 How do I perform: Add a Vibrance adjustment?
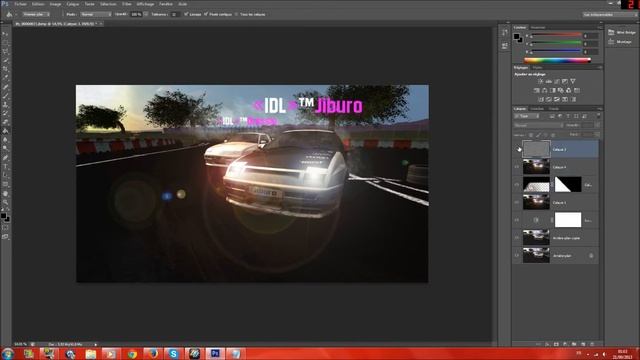click(x=573, y=82)
